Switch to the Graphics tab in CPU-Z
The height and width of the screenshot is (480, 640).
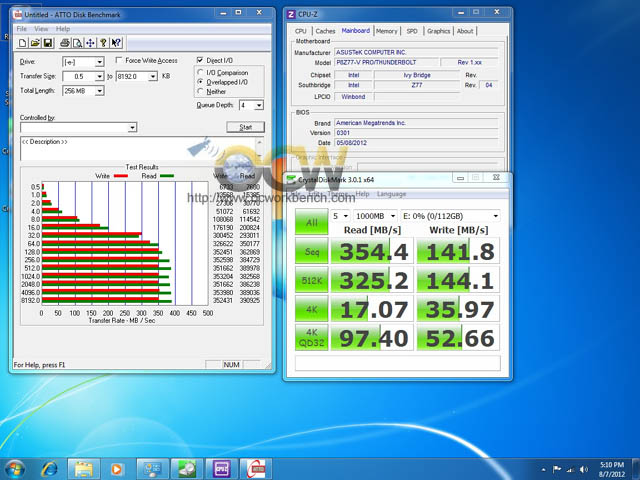439,31
